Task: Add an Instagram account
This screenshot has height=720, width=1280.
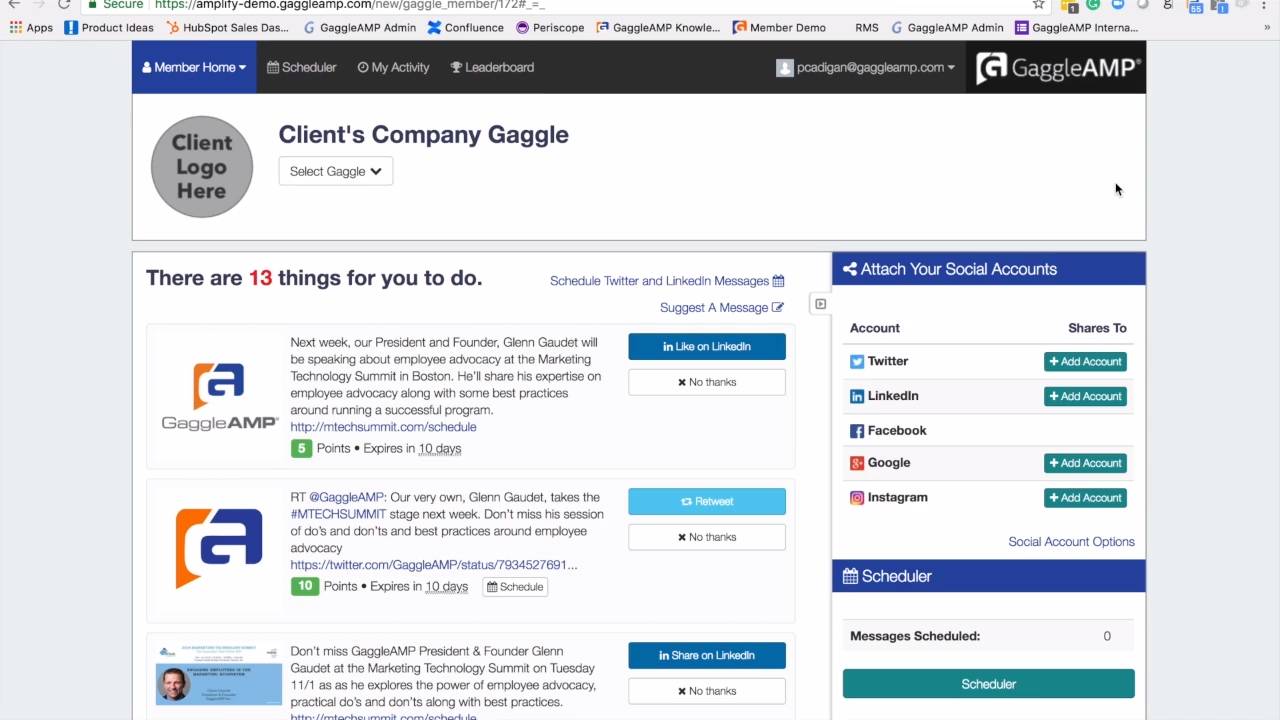Action: click(1085, 498)
